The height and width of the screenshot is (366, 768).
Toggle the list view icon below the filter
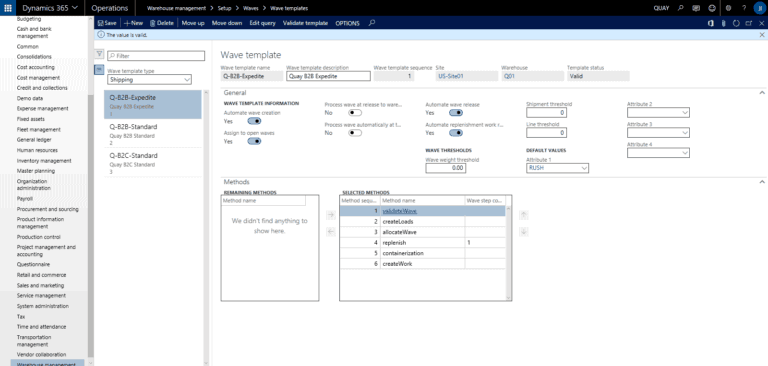pyautogui.click(x=99, y=70)
